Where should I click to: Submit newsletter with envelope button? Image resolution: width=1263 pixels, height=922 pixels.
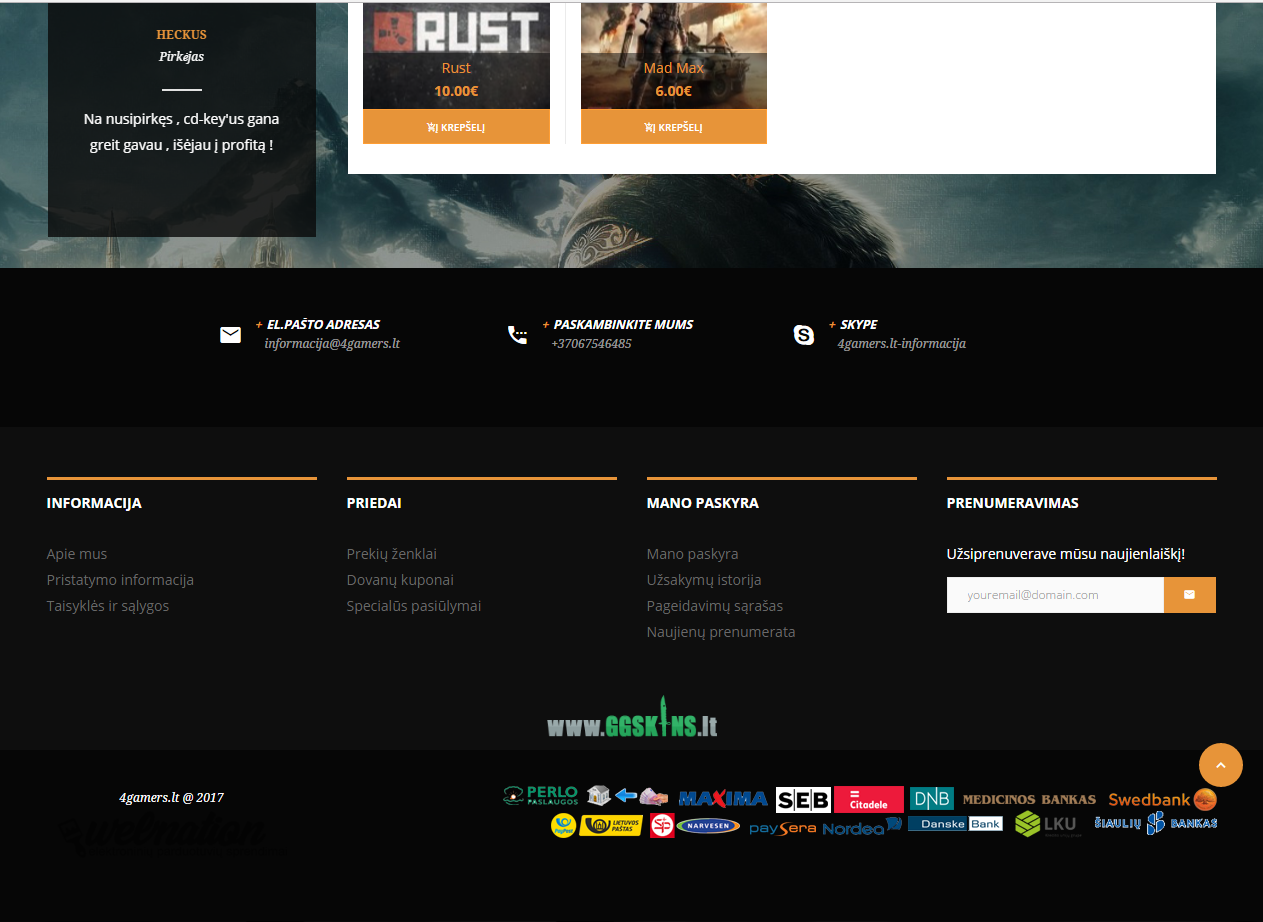click(1190, 595)
